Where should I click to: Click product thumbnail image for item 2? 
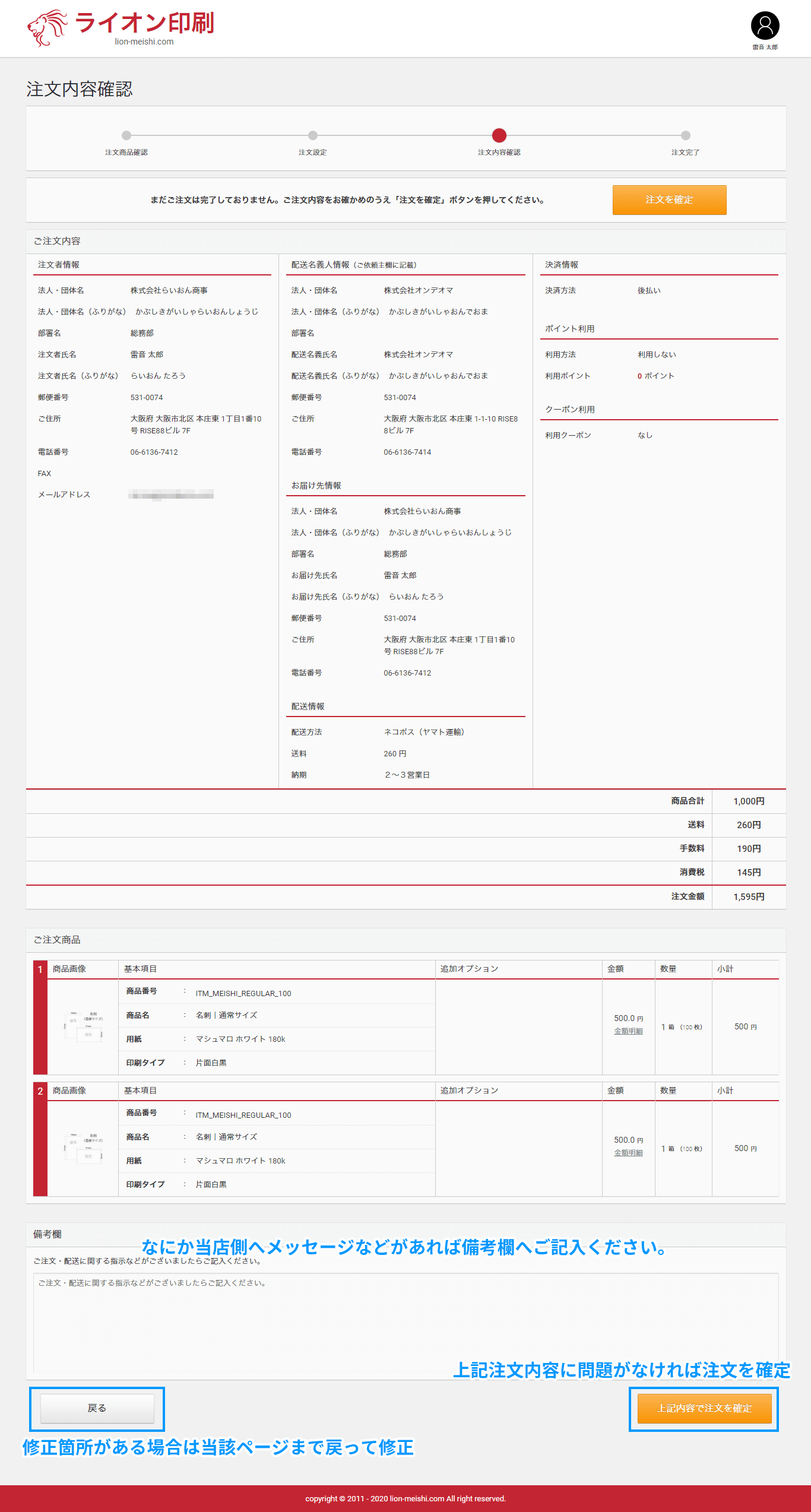[83, 1148]
